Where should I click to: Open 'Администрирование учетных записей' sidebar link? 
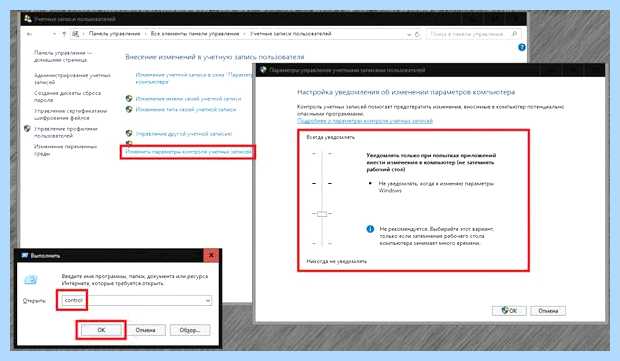(72, 79)
